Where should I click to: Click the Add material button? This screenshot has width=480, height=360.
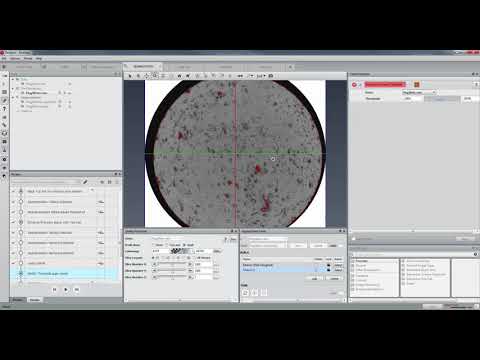coord(315,278)
